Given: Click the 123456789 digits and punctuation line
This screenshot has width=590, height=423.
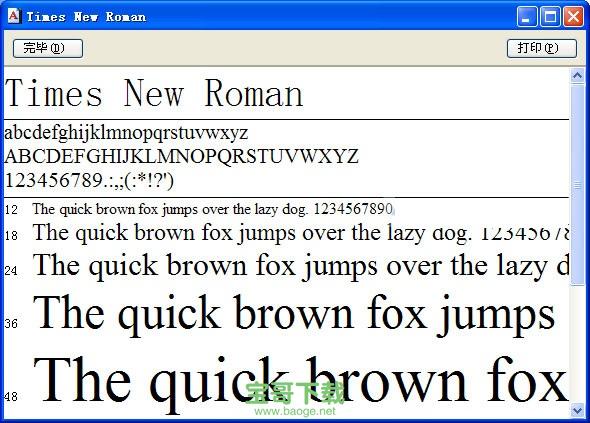Looking at the screenshot, I should click(x=89, y=181).
